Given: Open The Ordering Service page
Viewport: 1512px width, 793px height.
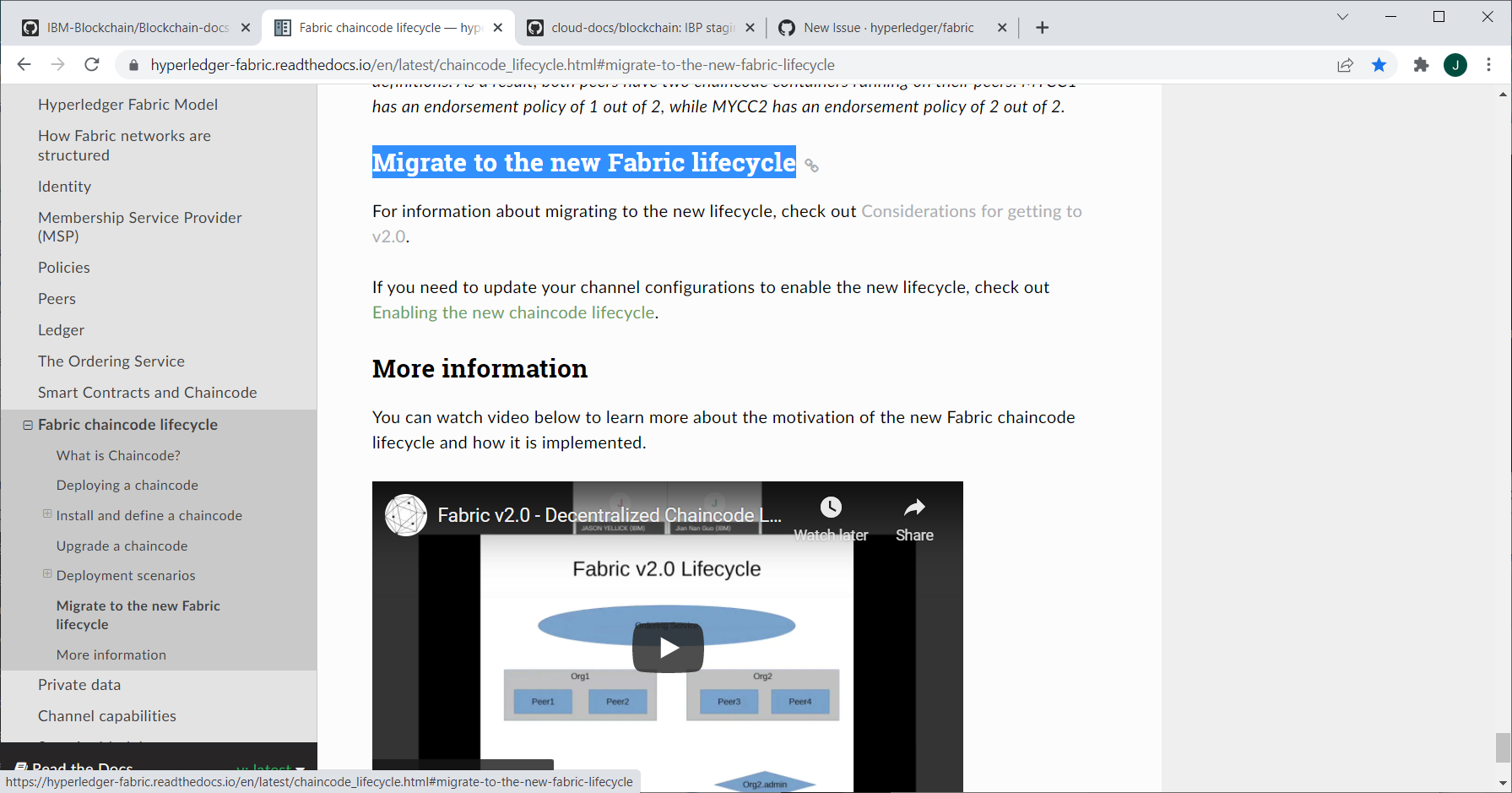Looking at the screenshot, I should 111,361.
